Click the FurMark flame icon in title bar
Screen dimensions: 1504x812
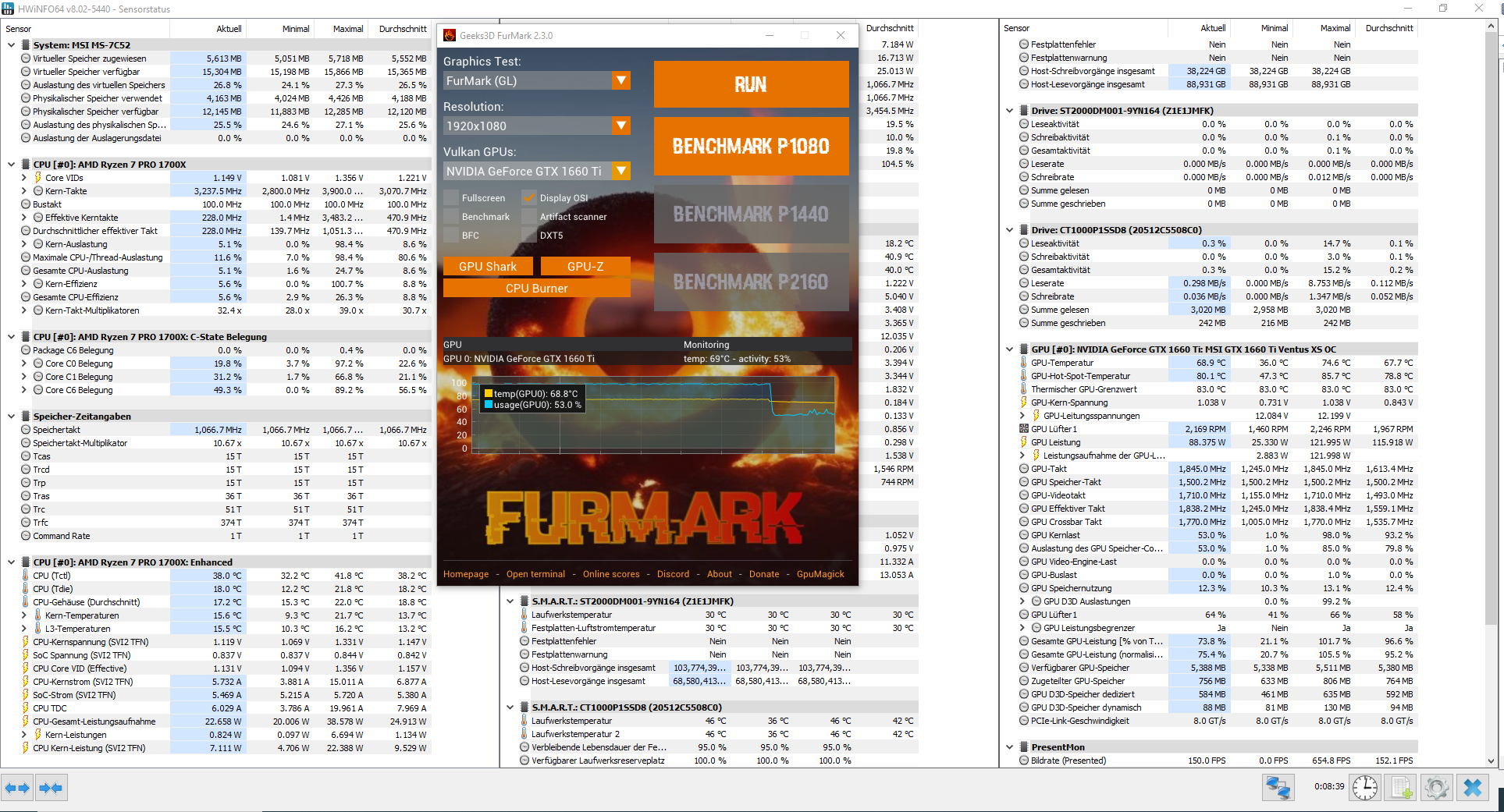point(450,35)
